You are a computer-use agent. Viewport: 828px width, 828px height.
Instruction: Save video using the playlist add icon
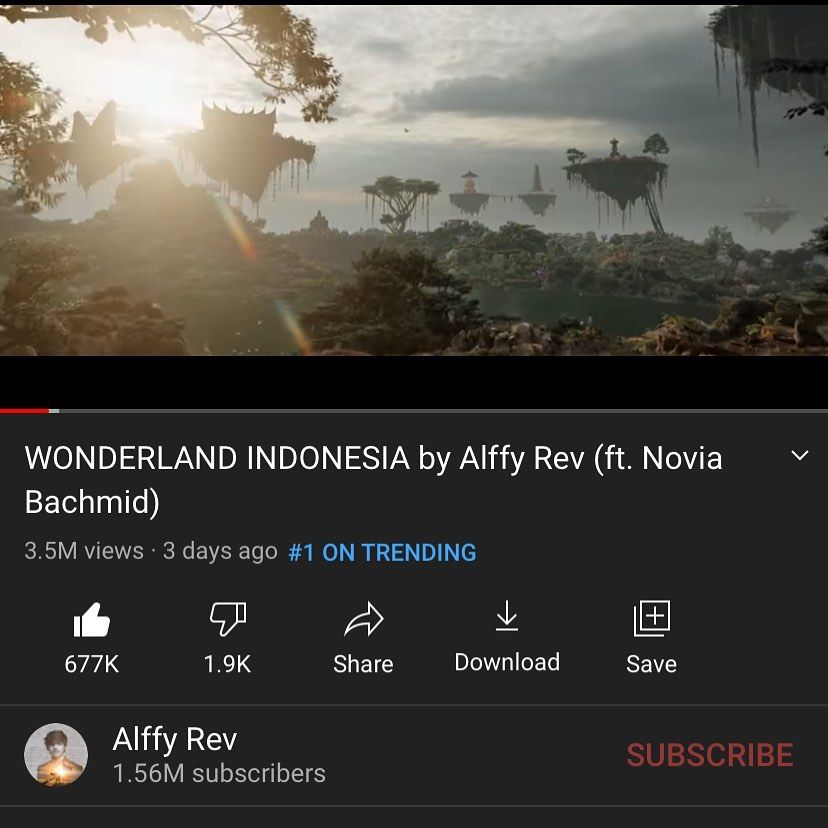coord(652,618)
